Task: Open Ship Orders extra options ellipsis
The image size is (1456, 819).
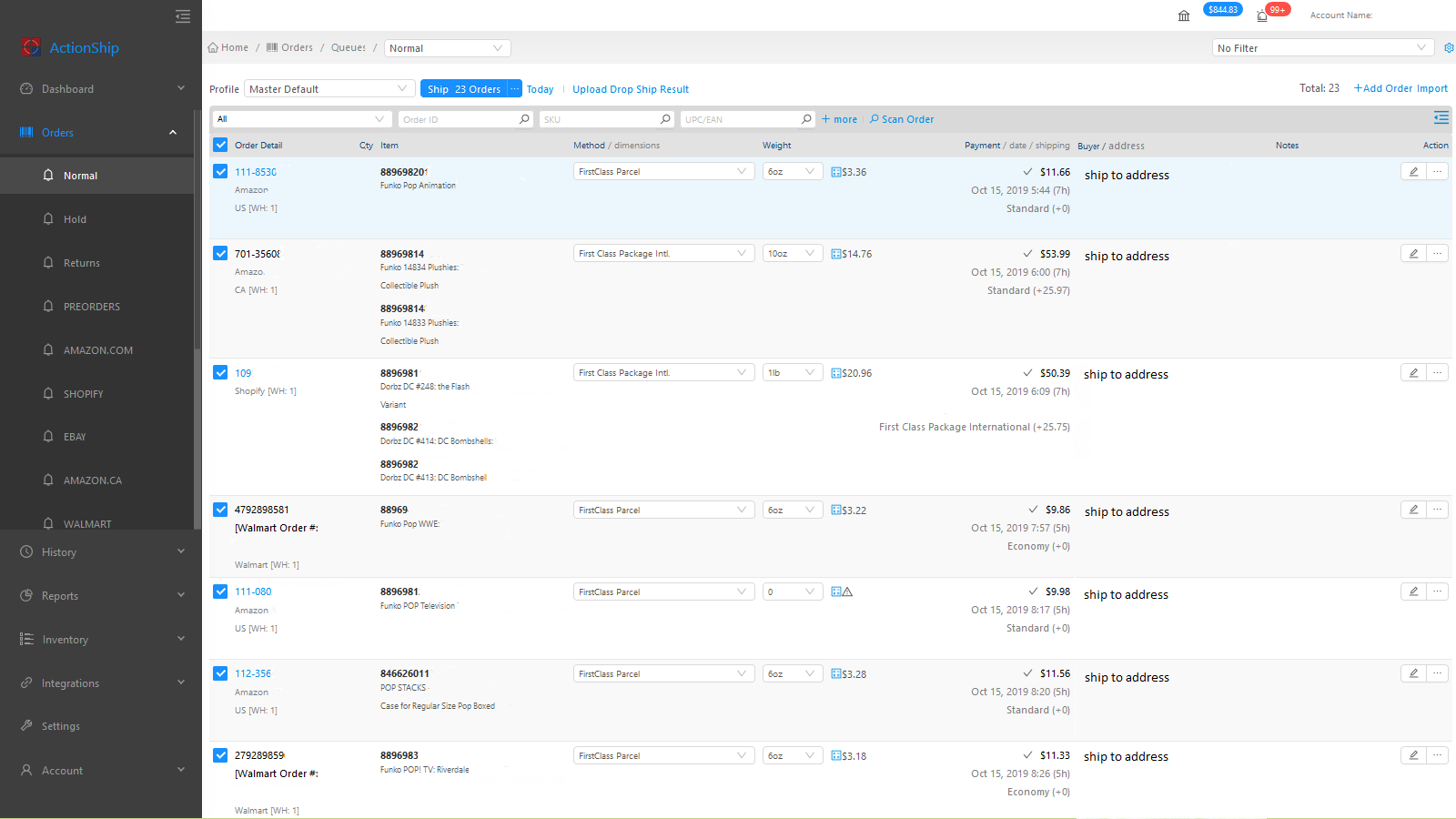Action: click(x=515, y=89)
